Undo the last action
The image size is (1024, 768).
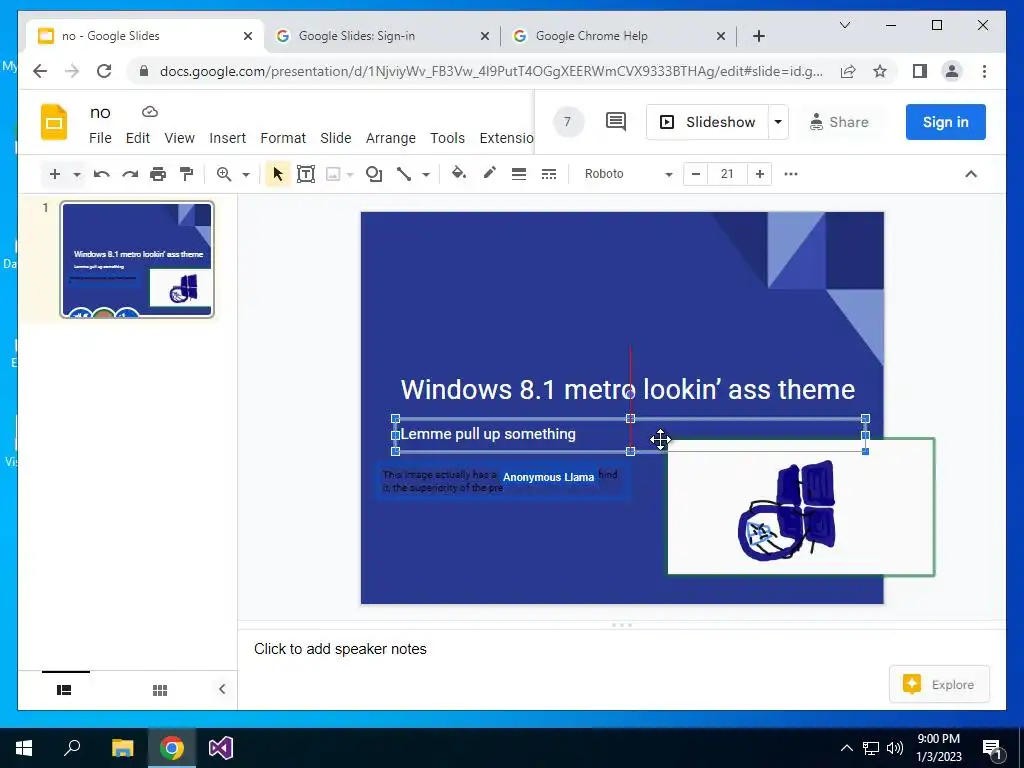[x=101, y=174]
